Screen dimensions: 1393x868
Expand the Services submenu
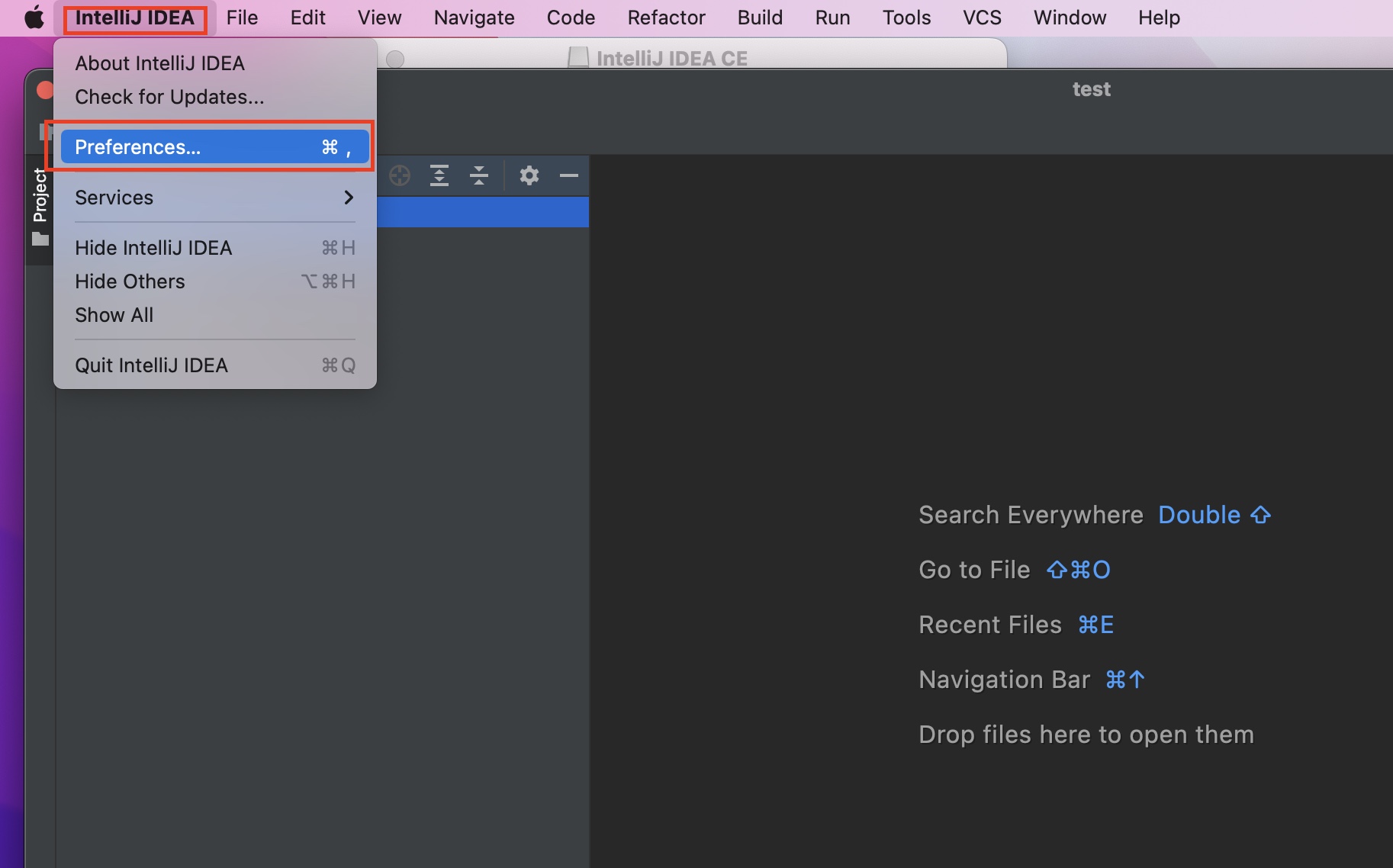coord(214,198)
